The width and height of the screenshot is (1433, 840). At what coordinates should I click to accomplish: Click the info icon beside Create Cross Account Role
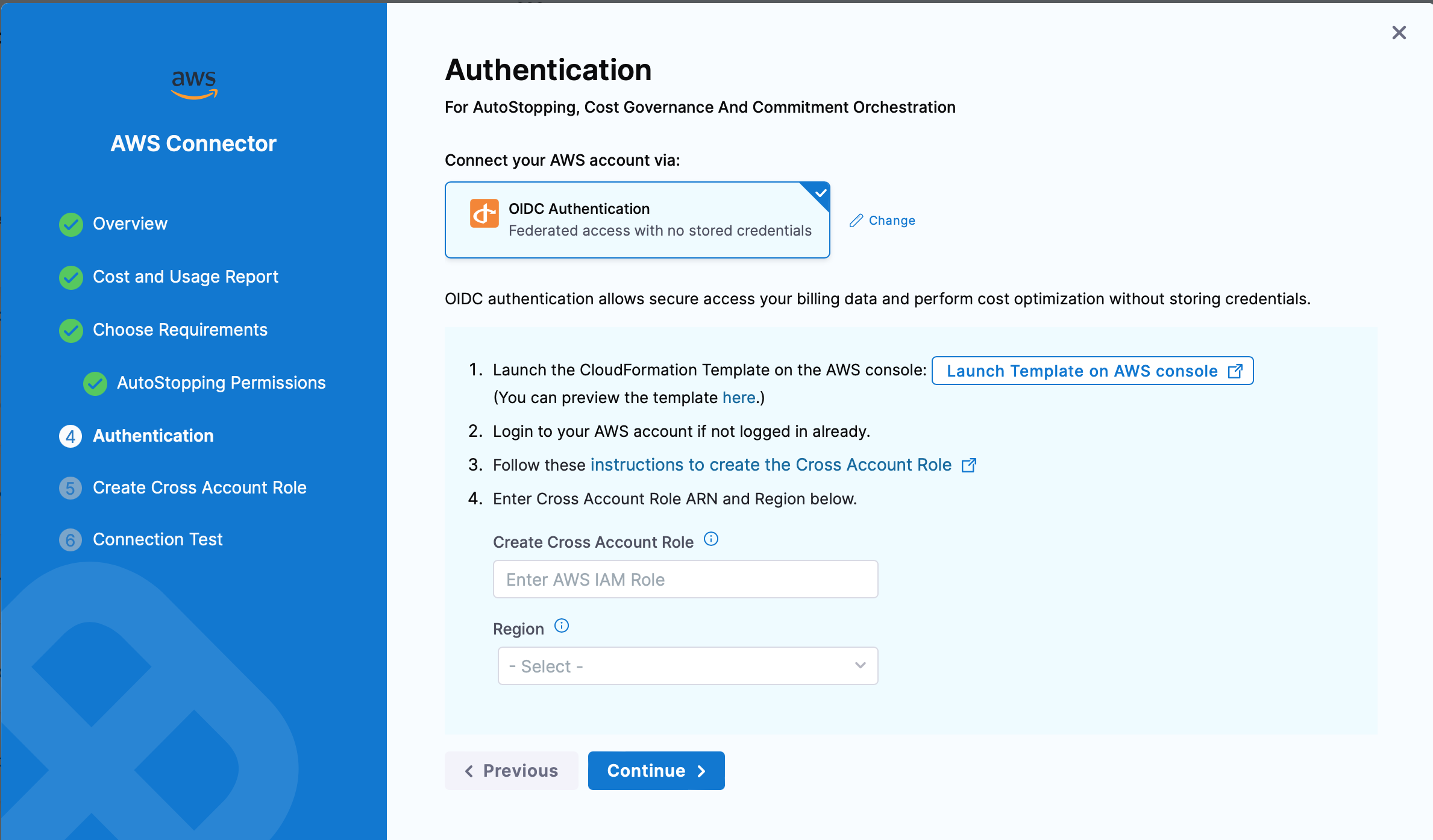(x=711, y=539)
